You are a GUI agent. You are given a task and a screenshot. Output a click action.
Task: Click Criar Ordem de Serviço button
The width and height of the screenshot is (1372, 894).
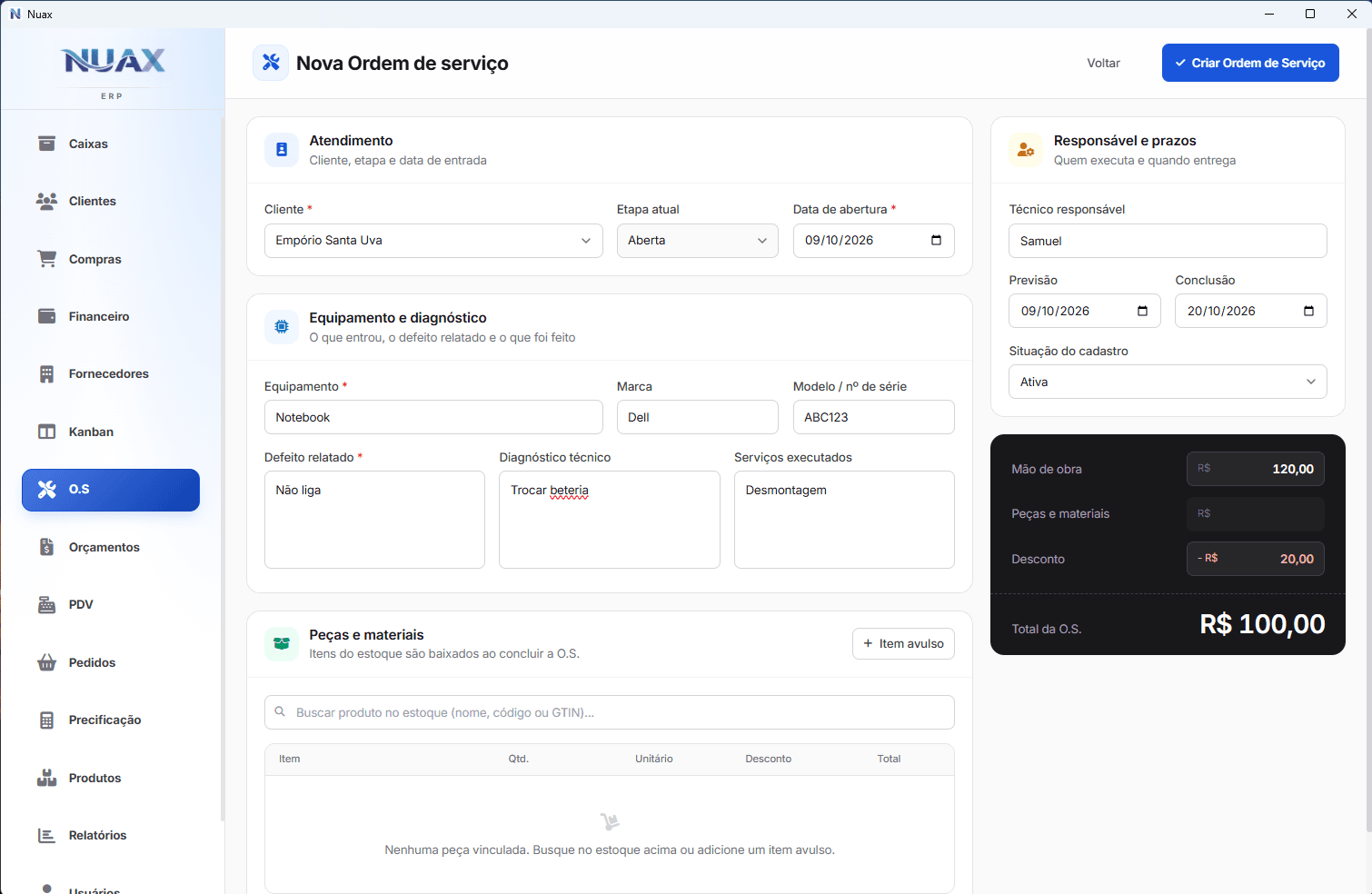click(x=1250, y=63)
